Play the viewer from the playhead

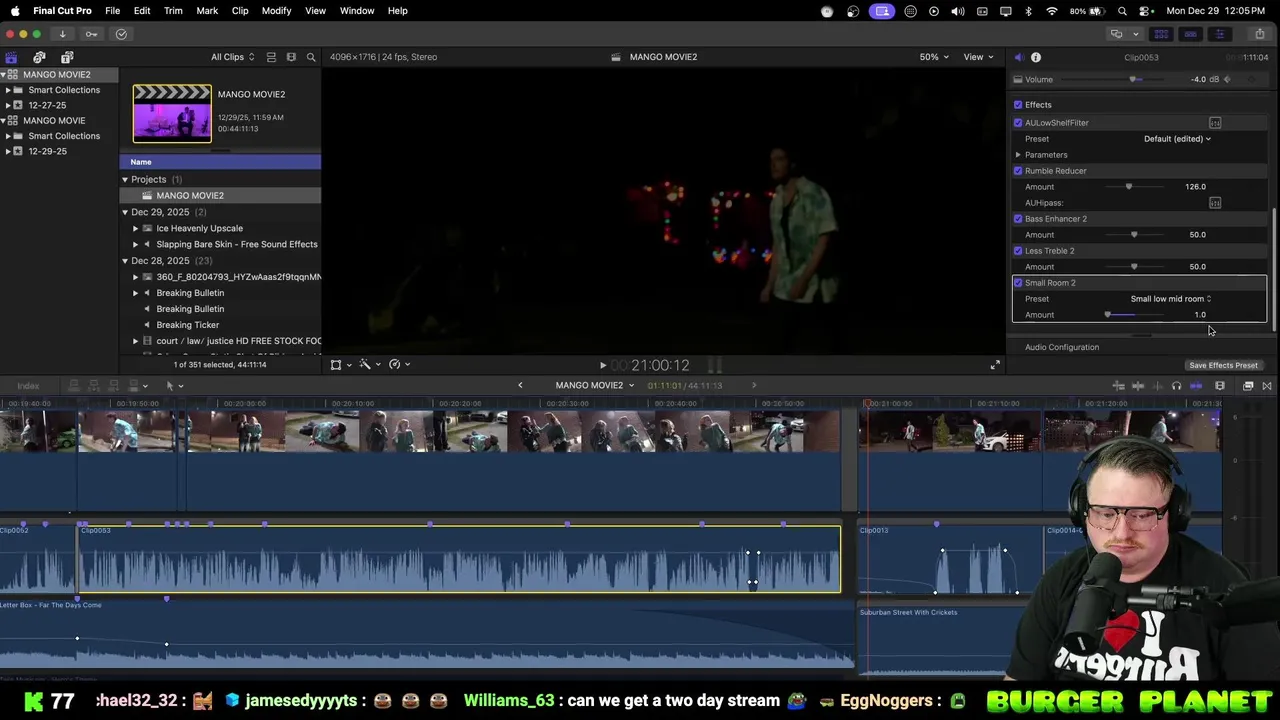603,365
